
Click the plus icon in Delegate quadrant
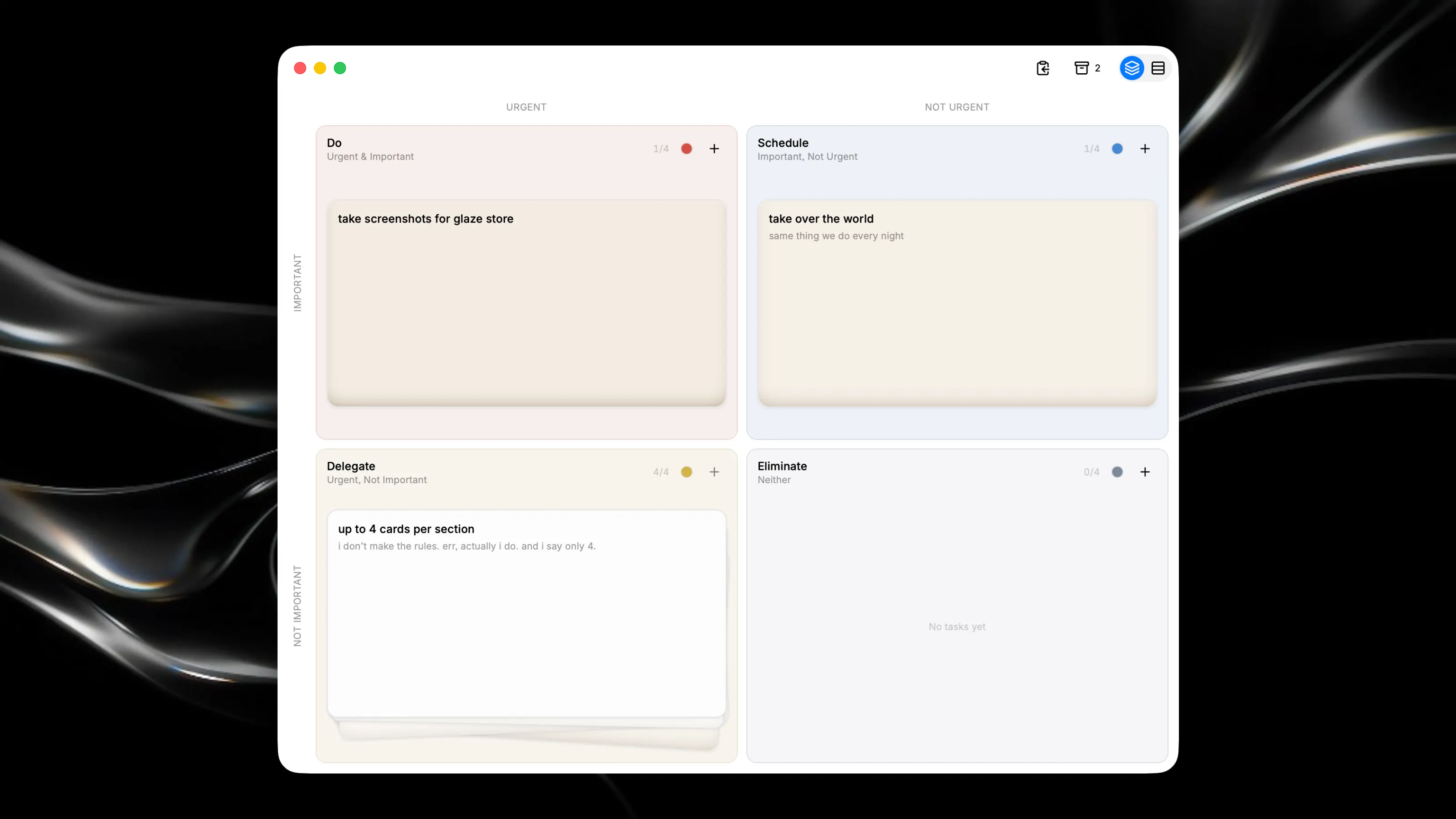[x=714, y=472]
